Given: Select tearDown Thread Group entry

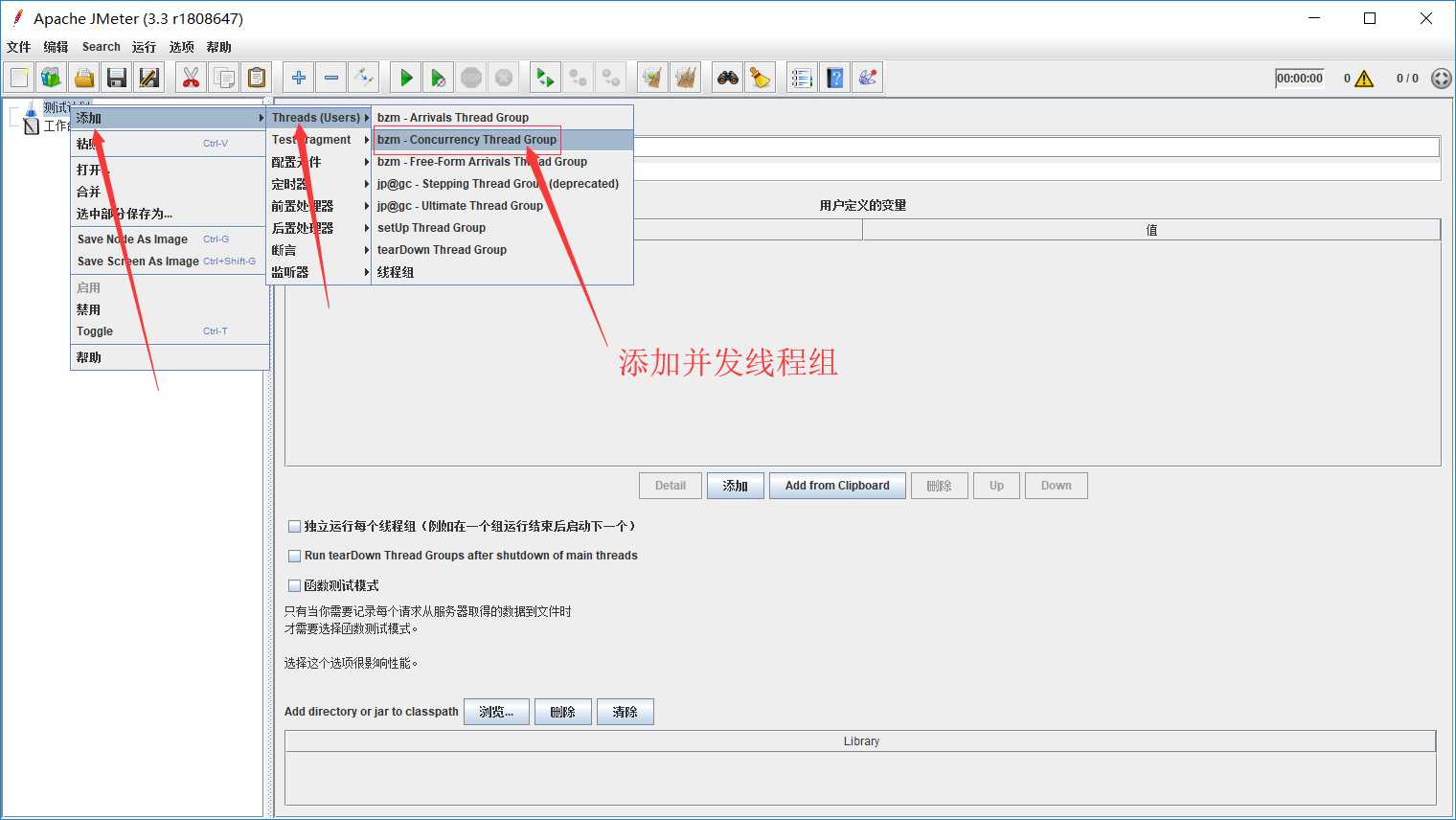Looking at the screenshot, I should (503, 250).
